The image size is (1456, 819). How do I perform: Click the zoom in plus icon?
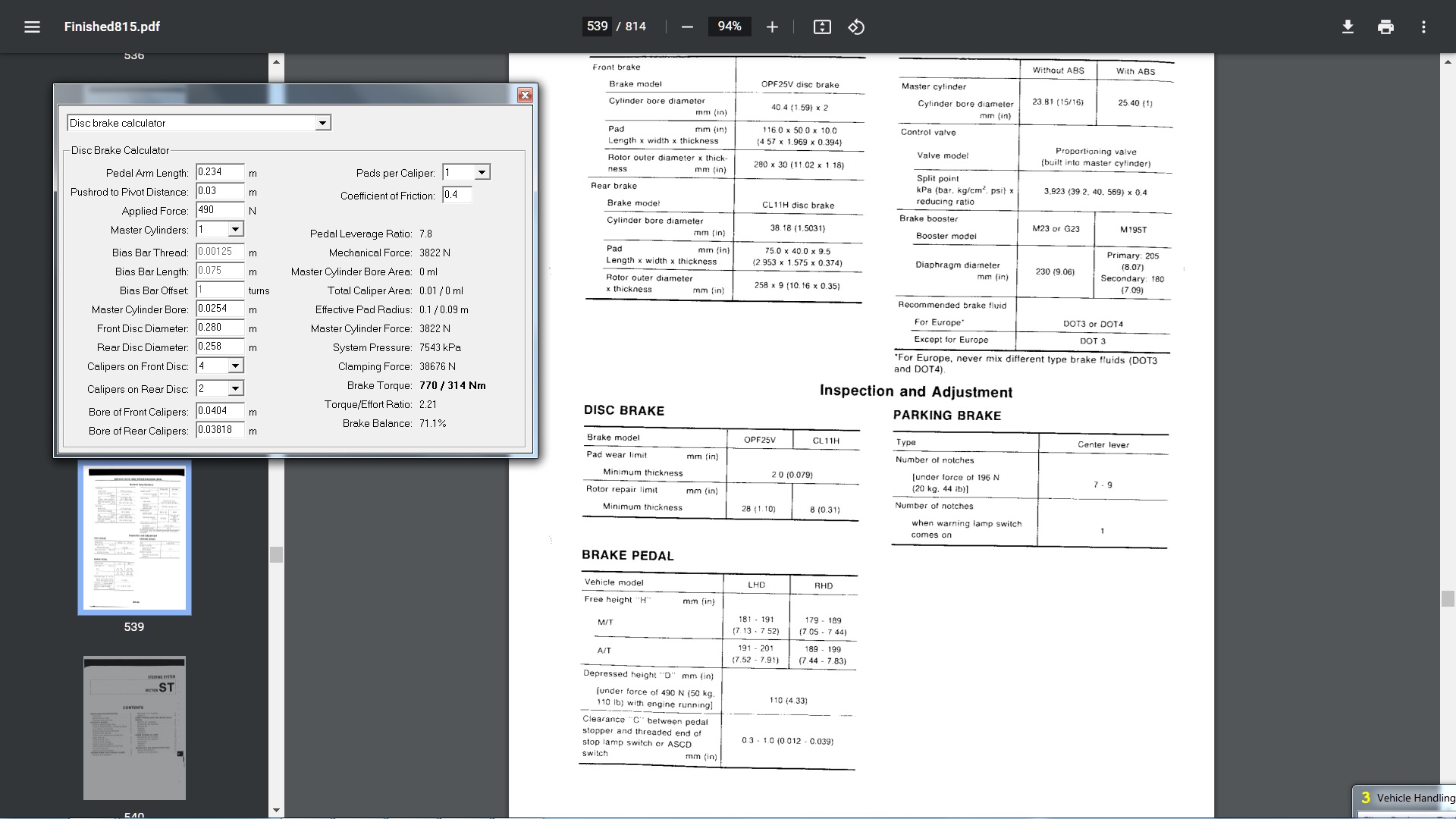point(772,27)
